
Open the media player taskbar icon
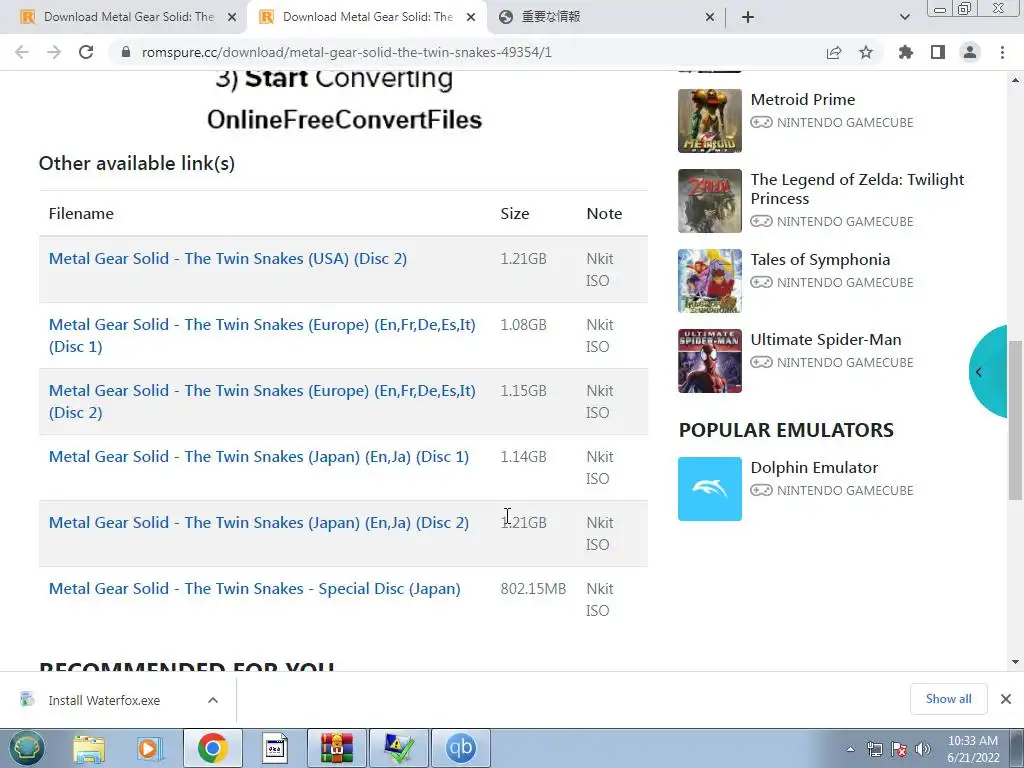coord(149,748)
